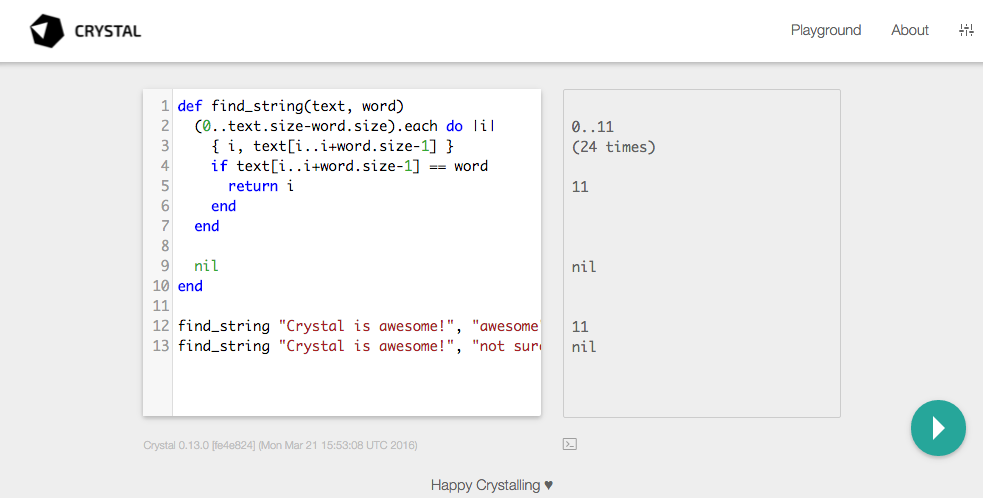Click the terminal output icon below the results
This screenshot has height=498, width=983.
coord(570,444)
